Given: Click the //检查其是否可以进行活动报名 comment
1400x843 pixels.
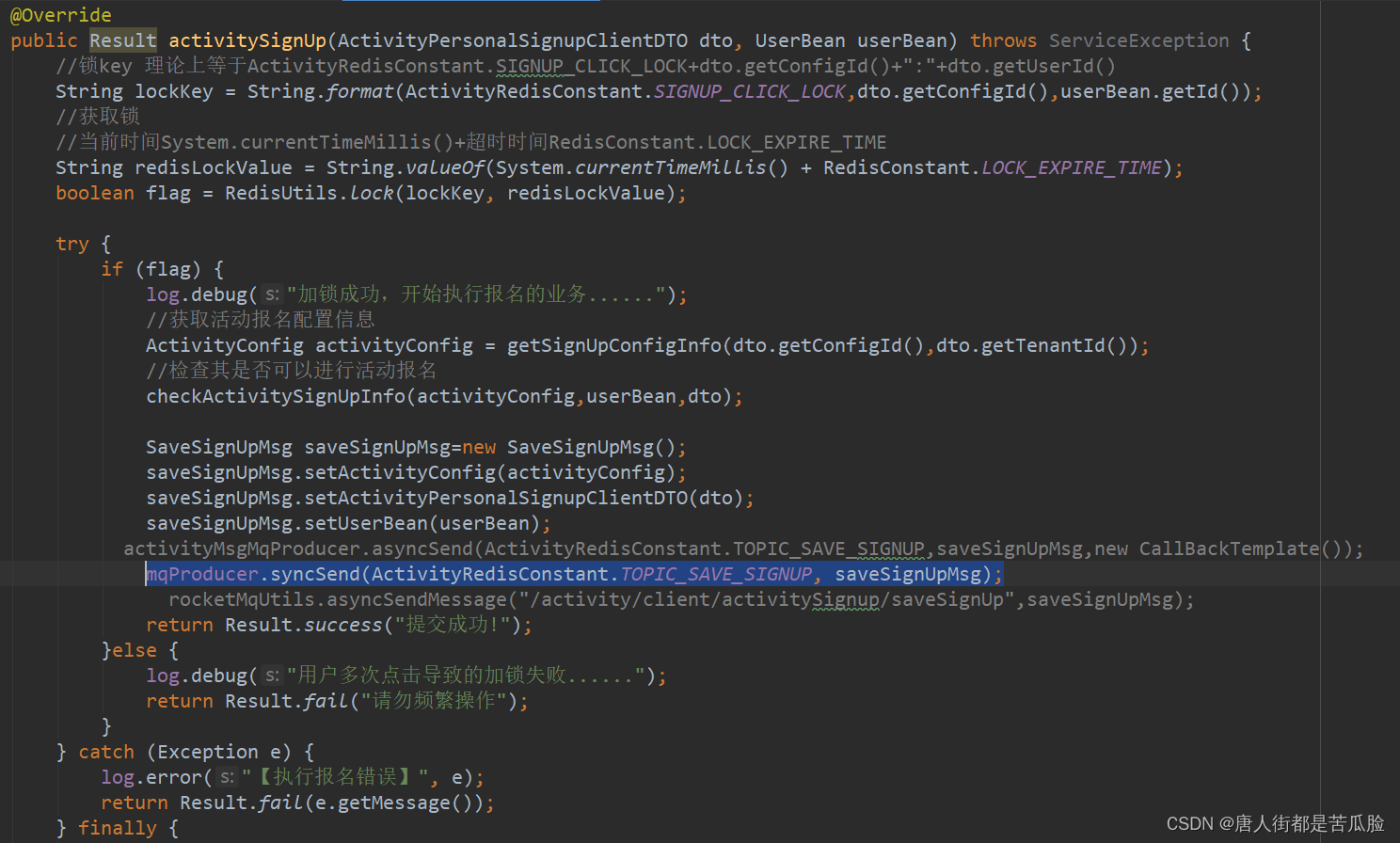Looking at the screenshot, I should tap(292, 371).
